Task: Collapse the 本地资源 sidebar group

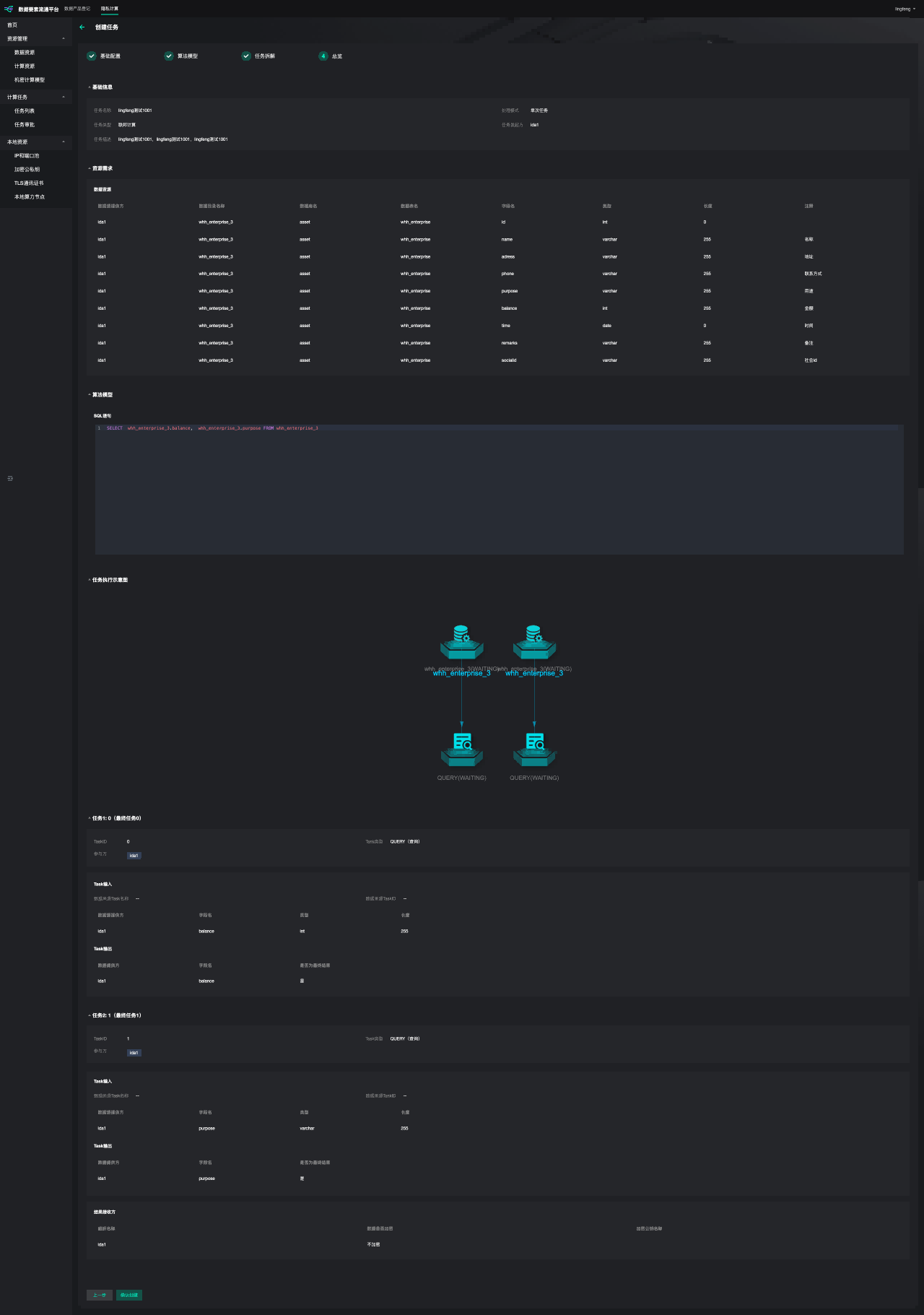Action: pyautogui.click(x=64, y=142)
